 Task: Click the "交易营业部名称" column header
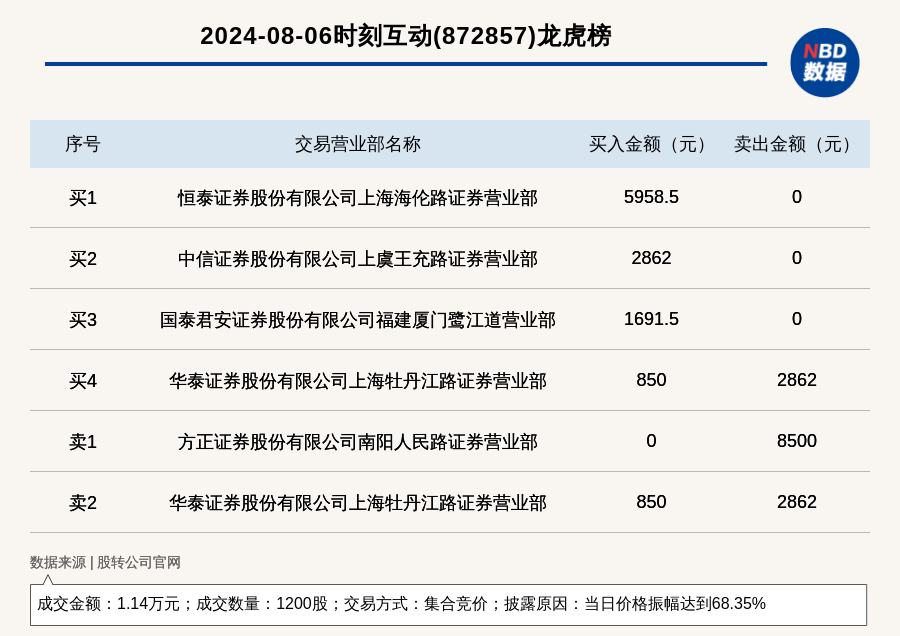pyautogui.click(x=358, y=144)
